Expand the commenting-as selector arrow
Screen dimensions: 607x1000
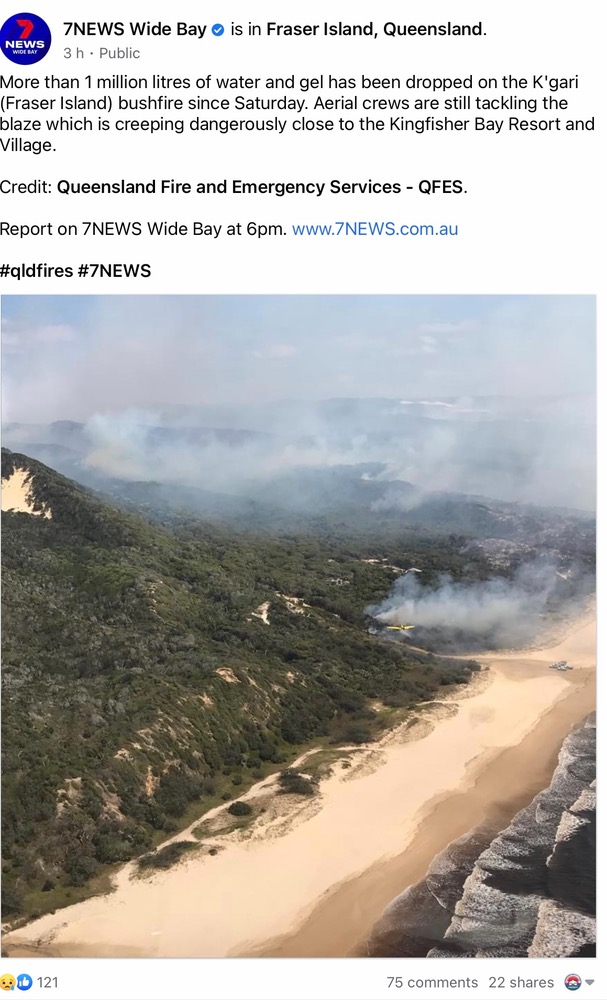click(x=589, y=983)
